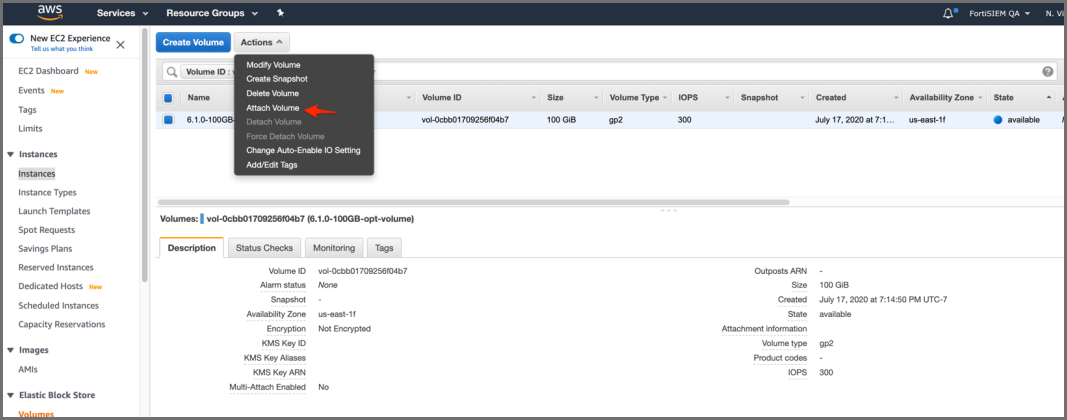Switch to the Description tab

pyautogui.click(x=191, y=248)
